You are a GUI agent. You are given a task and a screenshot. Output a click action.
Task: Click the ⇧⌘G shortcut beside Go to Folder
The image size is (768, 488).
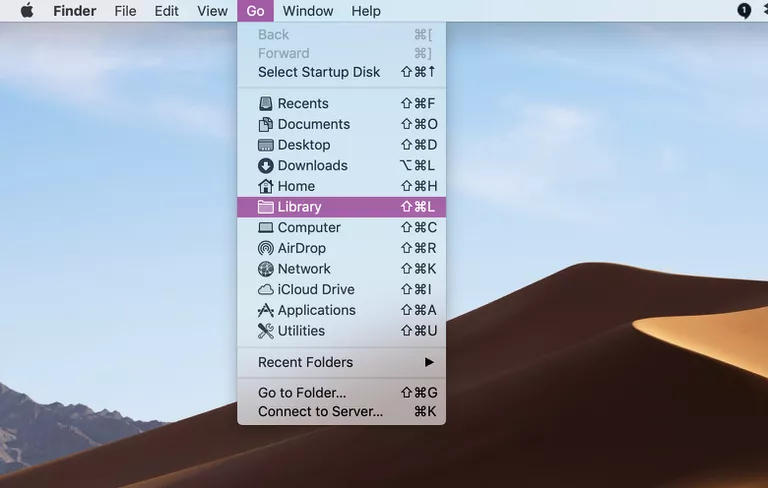pyautogui.click(x=419, y=392)
